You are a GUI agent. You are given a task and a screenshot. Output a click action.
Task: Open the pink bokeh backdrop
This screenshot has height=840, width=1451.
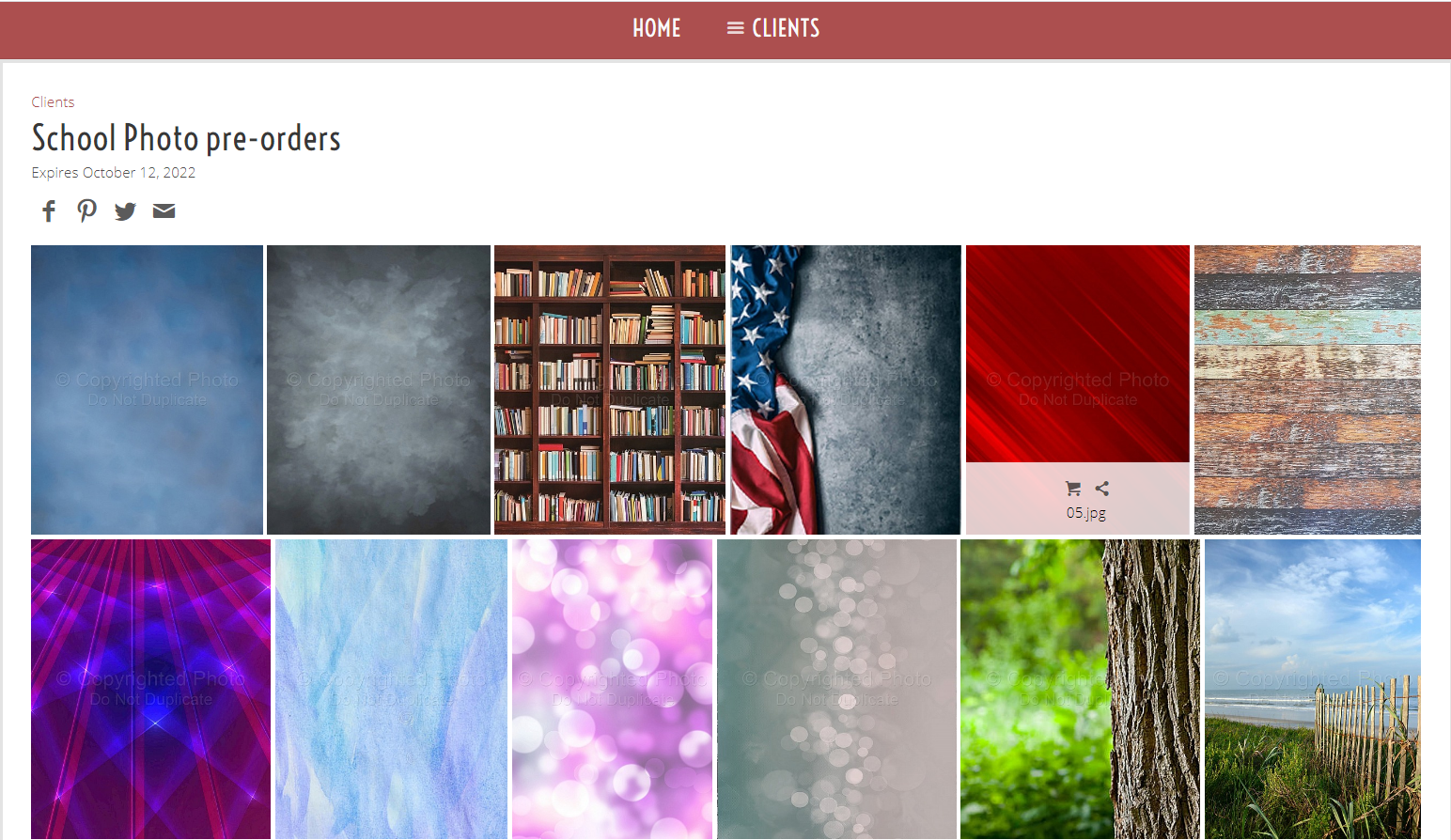(612, 689)
